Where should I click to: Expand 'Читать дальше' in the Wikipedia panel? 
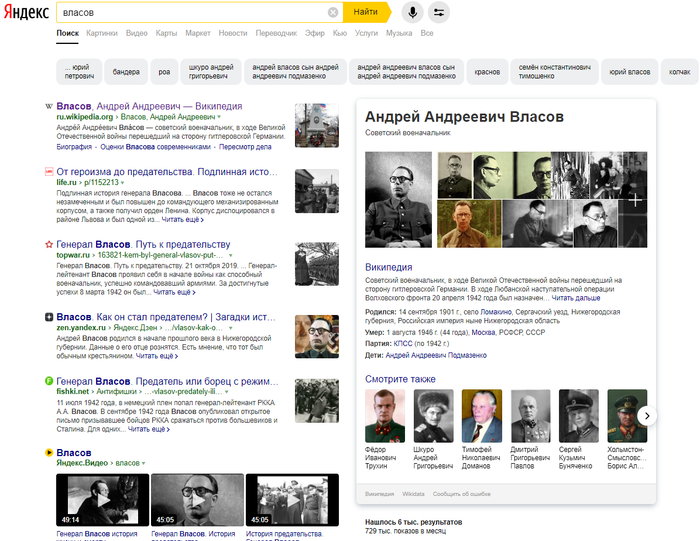click(x=576, y=298)
